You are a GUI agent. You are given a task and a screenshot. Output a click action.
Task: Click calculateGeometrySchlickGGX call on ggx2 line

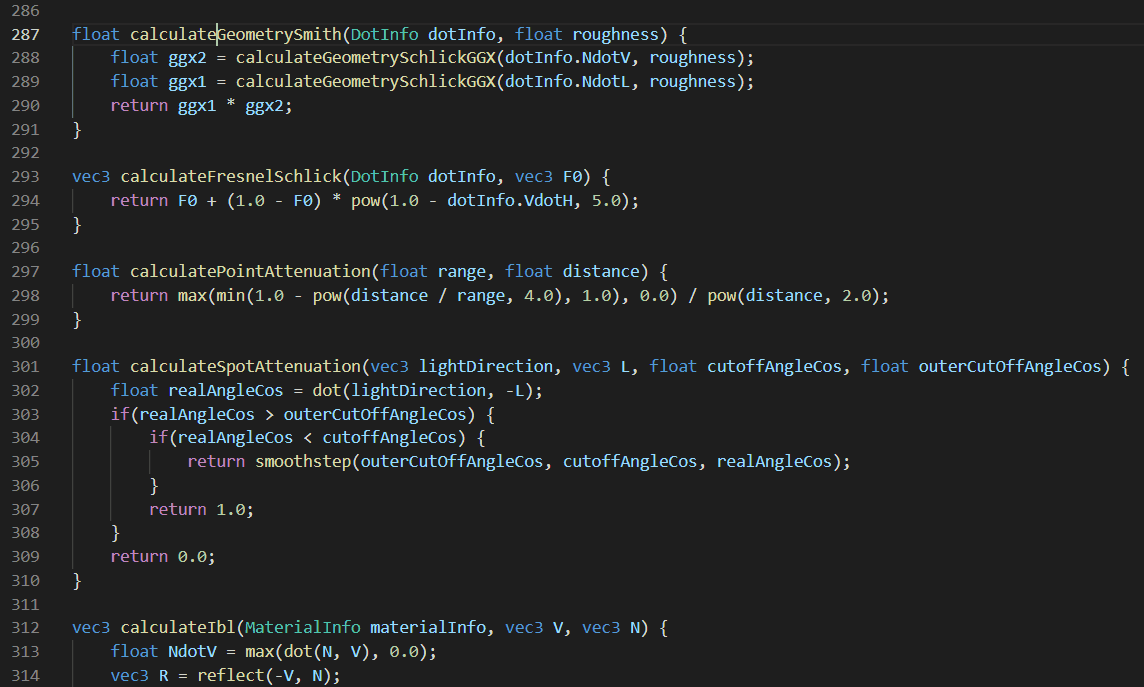366,58
